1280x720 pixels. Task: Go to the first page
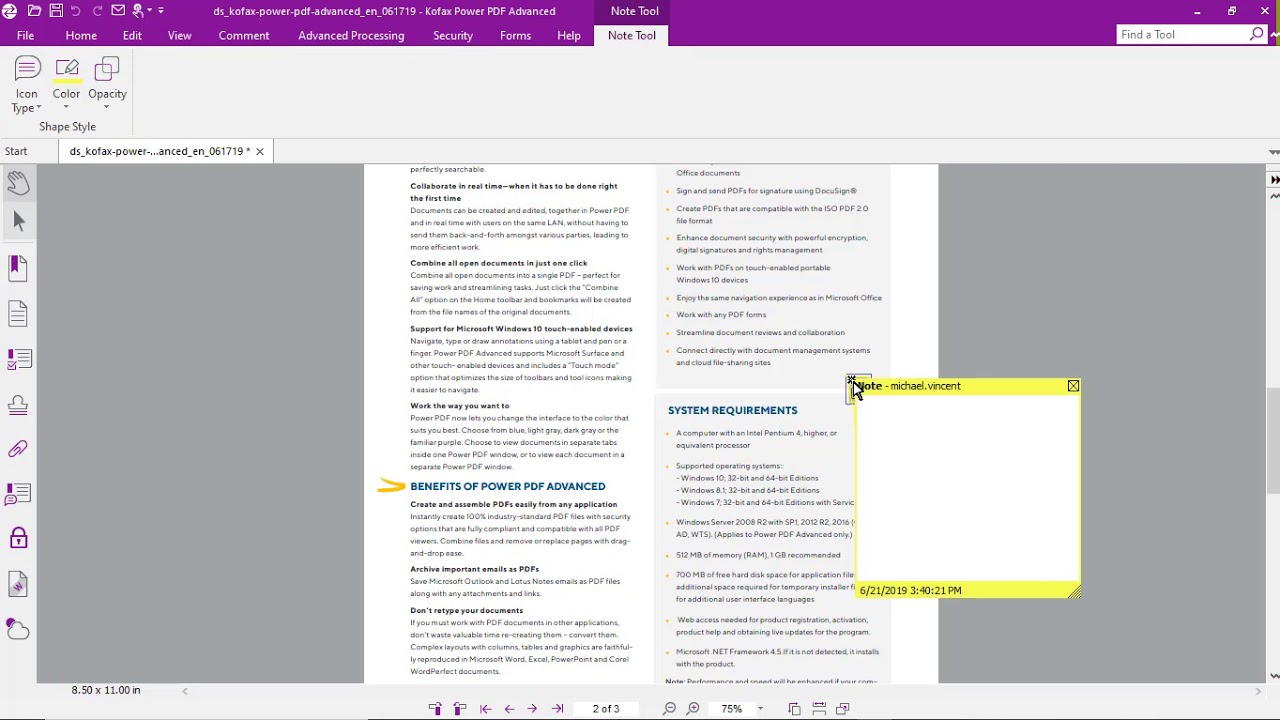(485, 709)
